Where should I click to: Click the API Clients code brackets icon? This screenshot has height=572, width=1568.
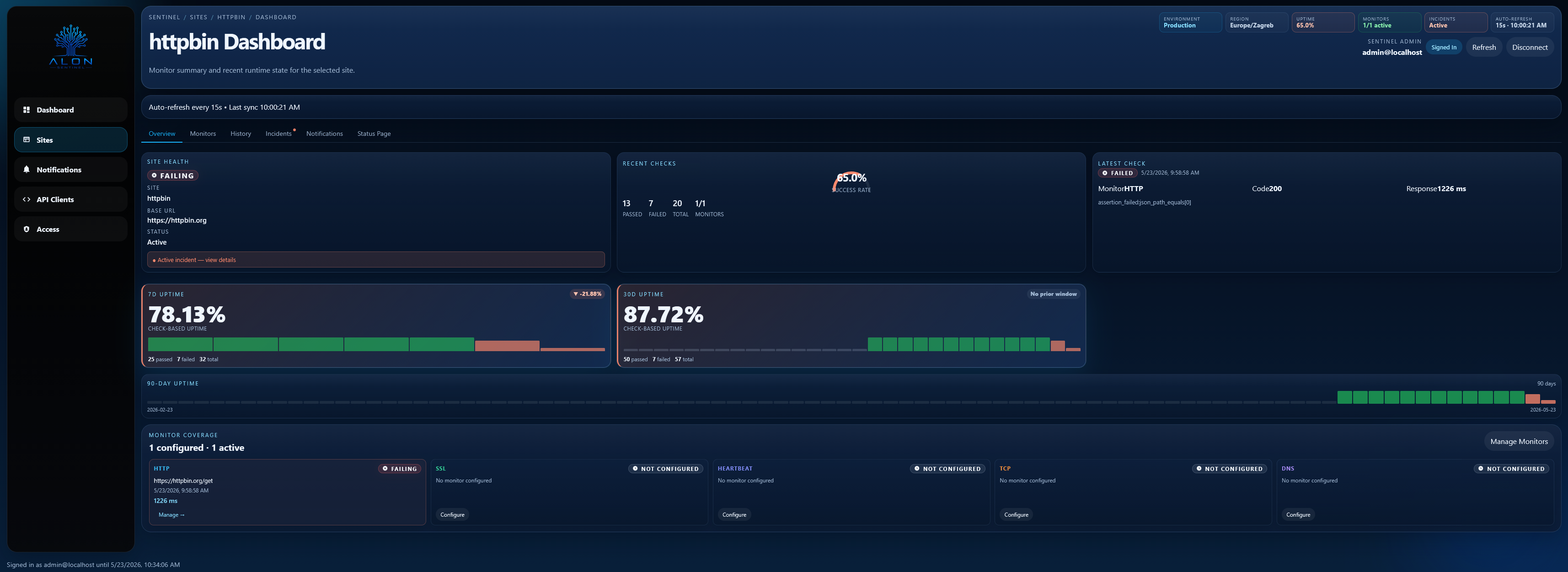(x=26, y=199)
